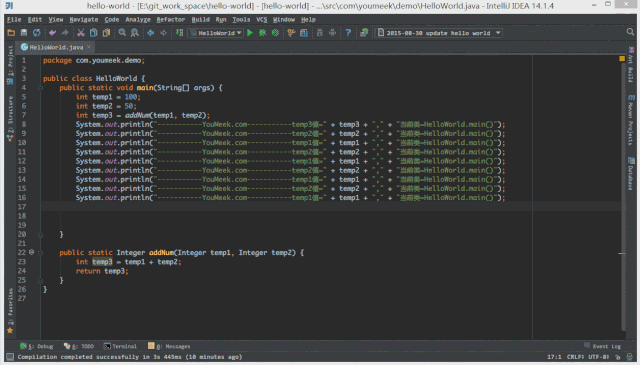Open the Refactor menu

pos(171,20)
